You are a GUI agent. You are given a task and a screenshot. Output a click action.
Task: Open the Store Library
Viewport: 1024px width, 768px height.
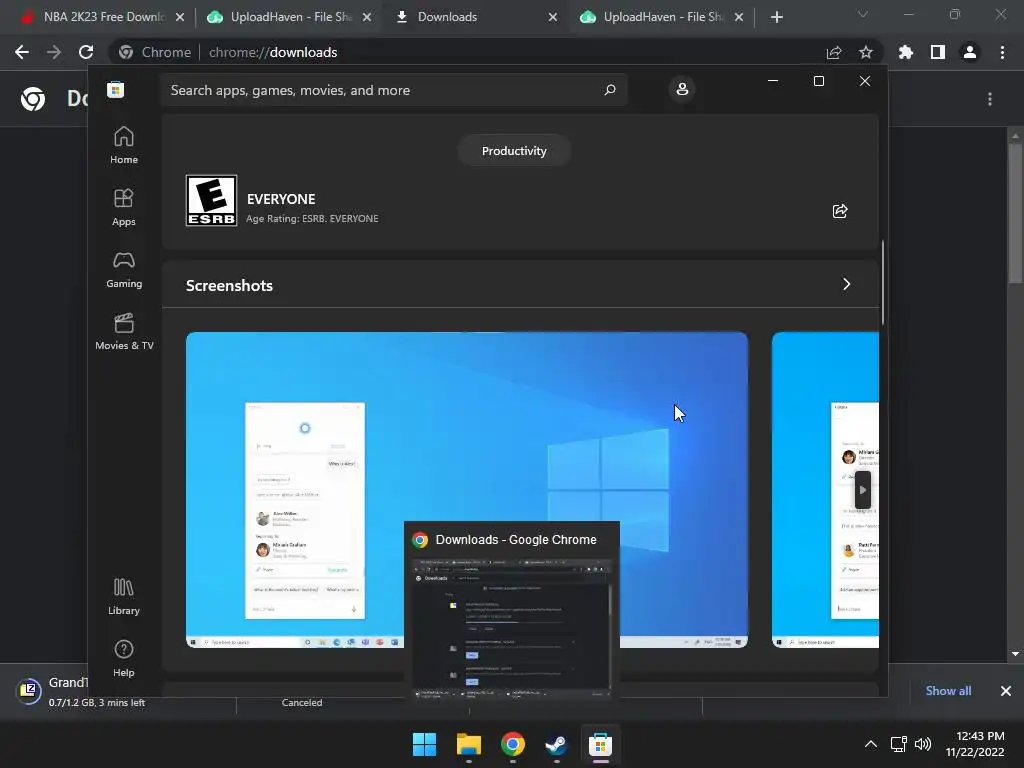[x=123, y=596]
